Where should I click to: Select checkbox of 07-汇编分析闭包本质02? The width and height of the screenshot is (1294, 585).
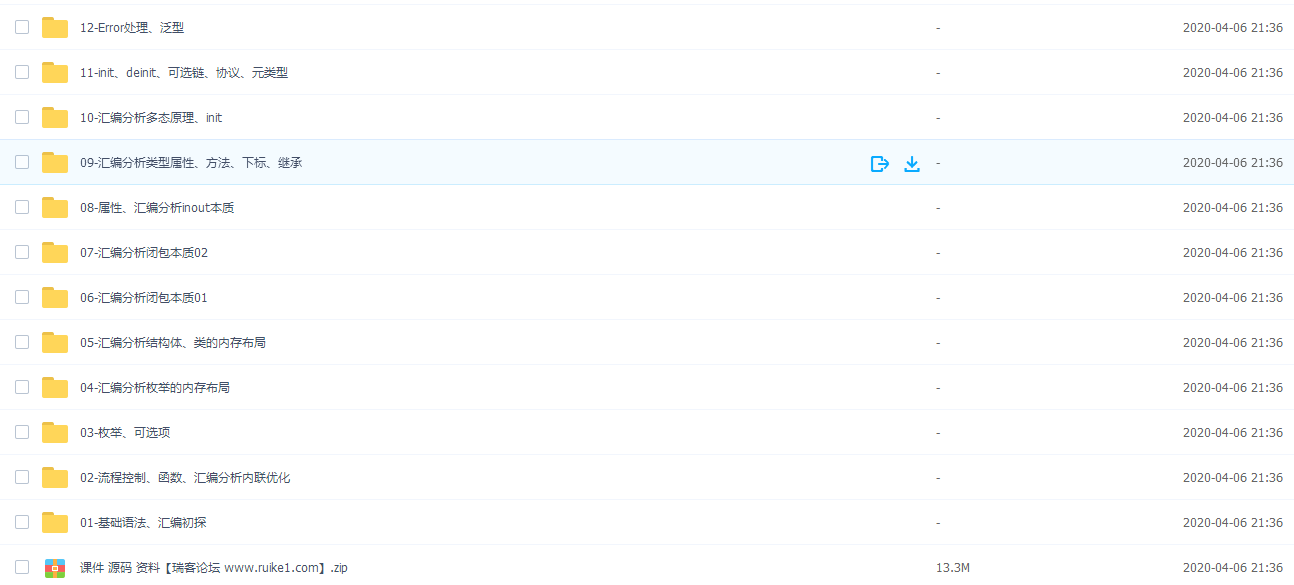click(x=22, y=252)
